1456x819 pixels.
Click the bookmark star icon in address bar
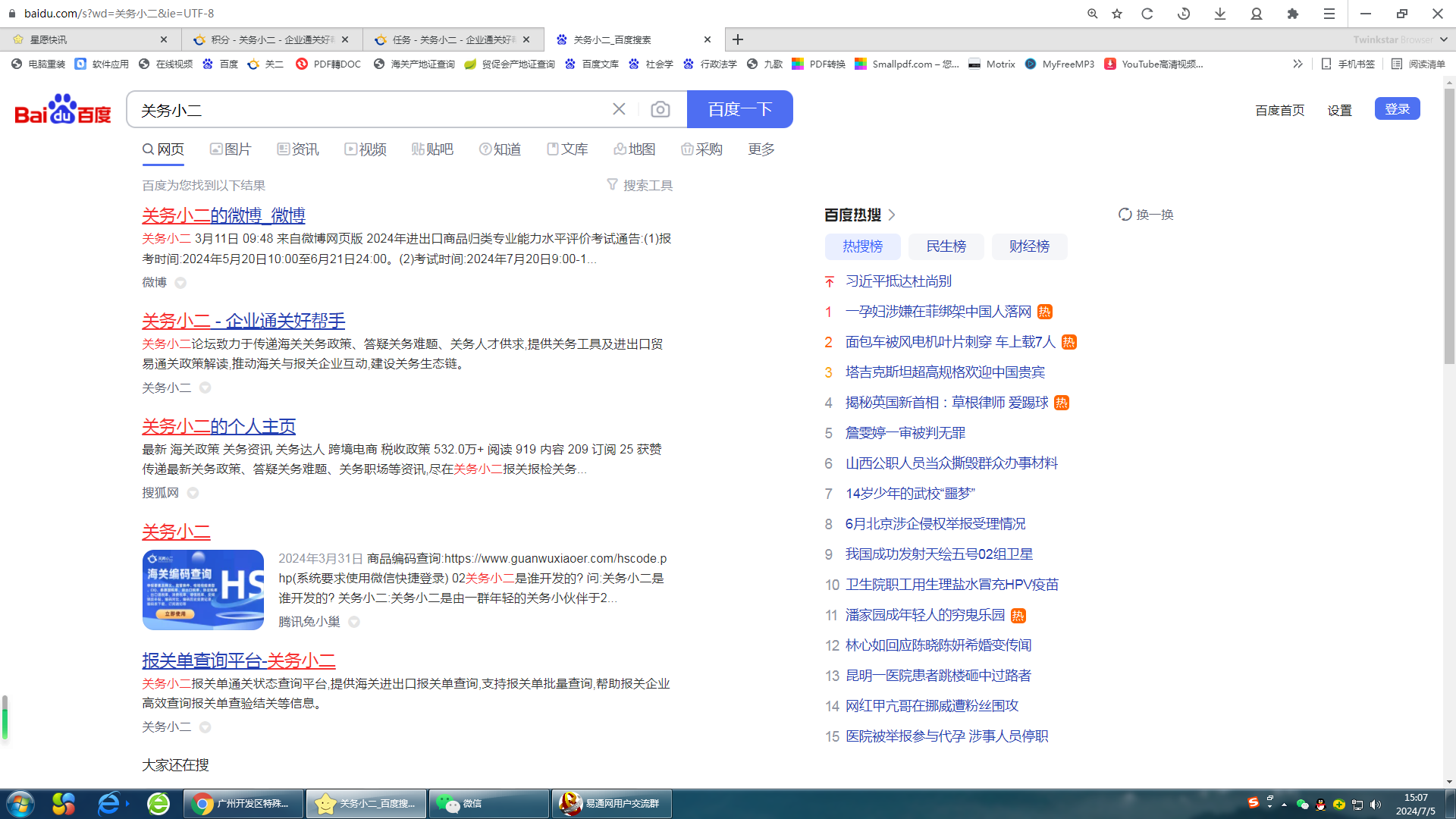(x=1117, y=14)
